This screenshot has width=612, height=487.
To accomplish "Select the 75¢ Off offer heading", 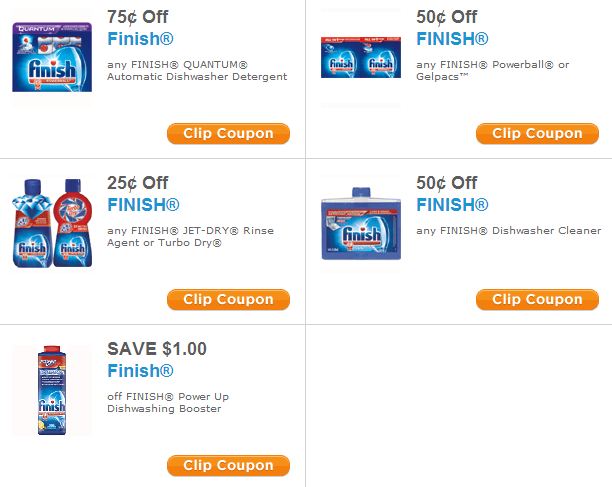I will pos(137,17).
